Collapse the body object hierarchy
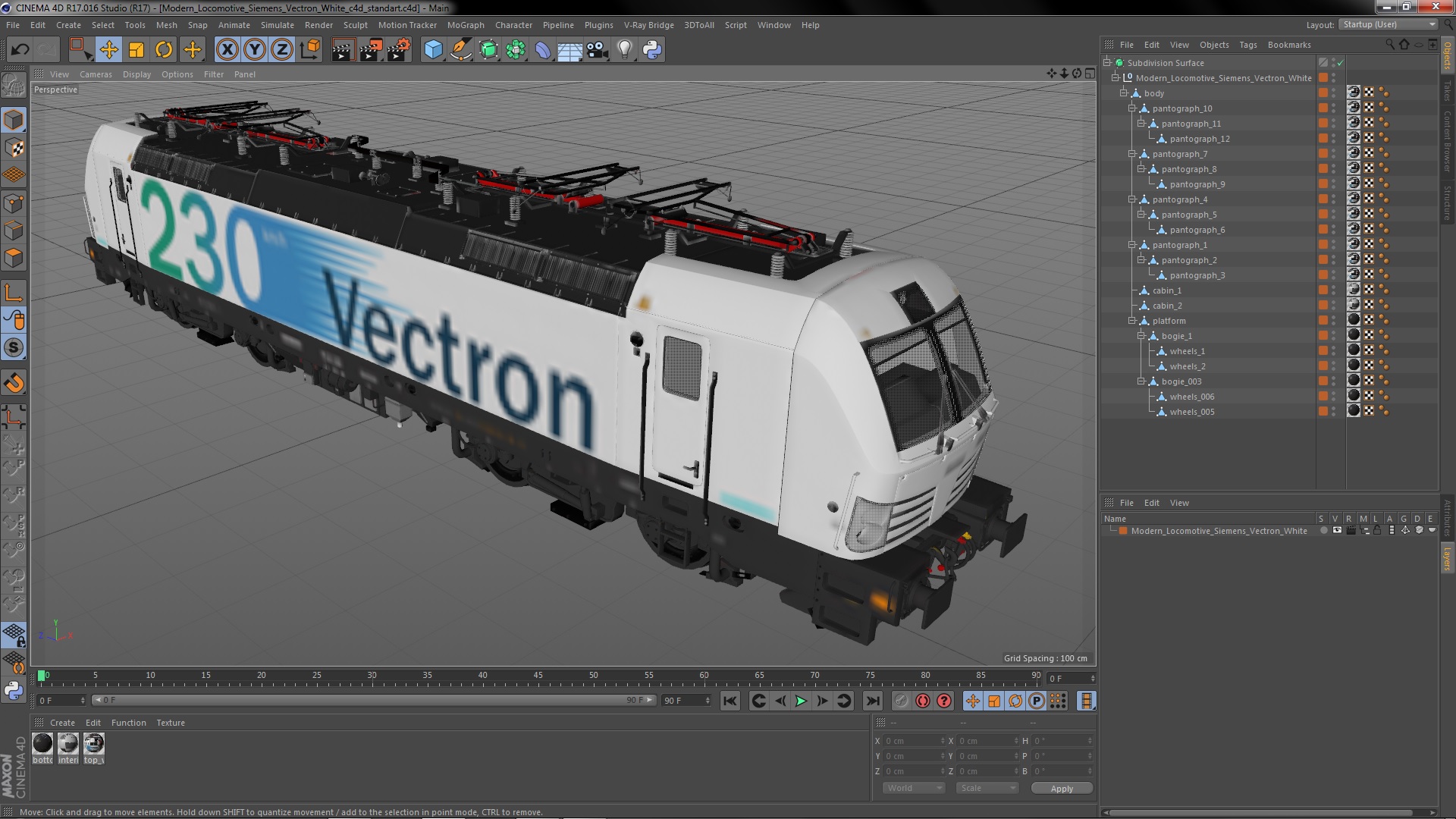The image size is (1456, 819). (1124, 93)
